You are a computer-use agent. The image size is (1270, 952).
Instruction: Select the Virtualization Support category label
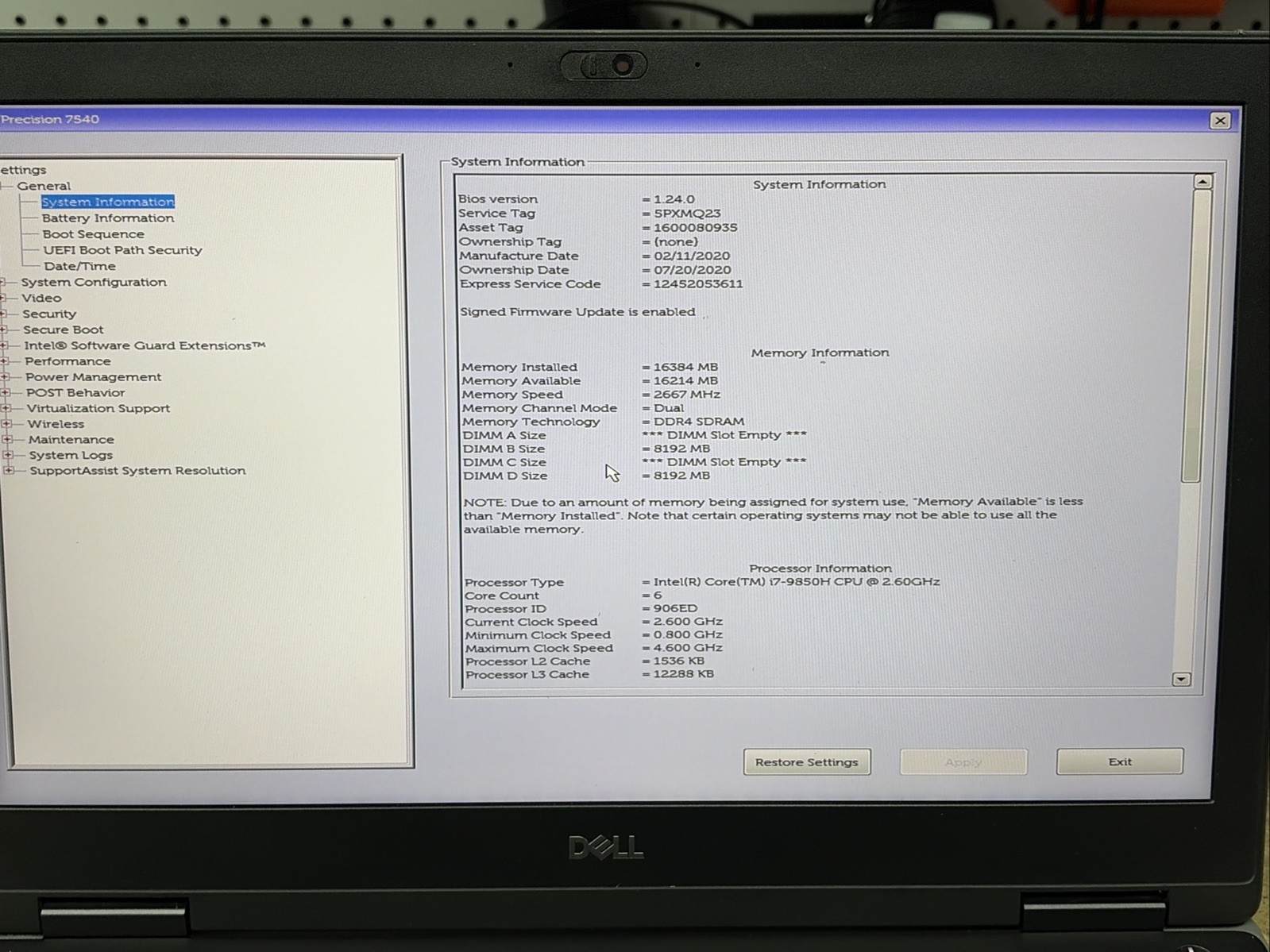(98, 408)
